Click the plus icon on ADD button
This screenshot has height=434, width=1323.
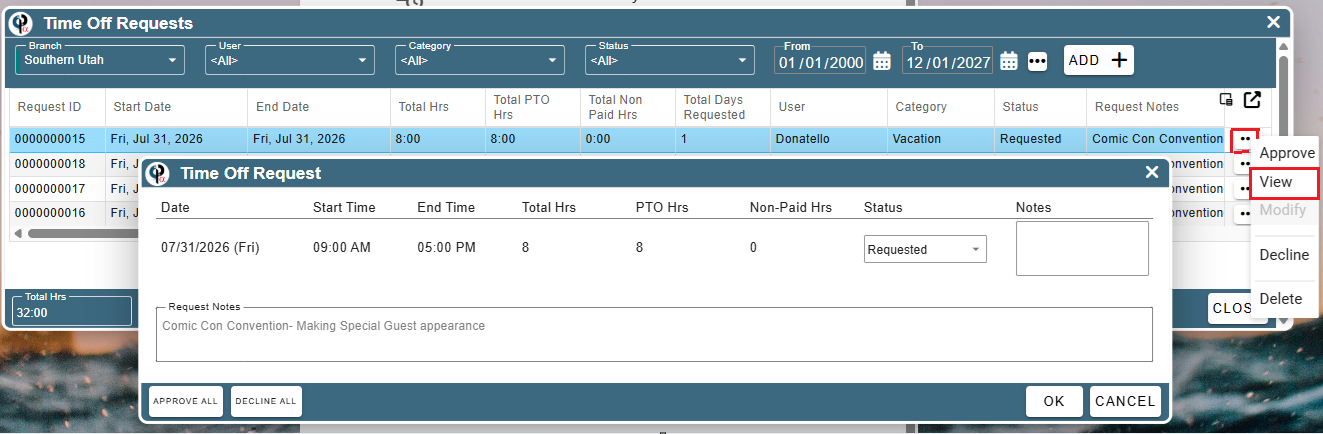click(x=1120, y=60)
